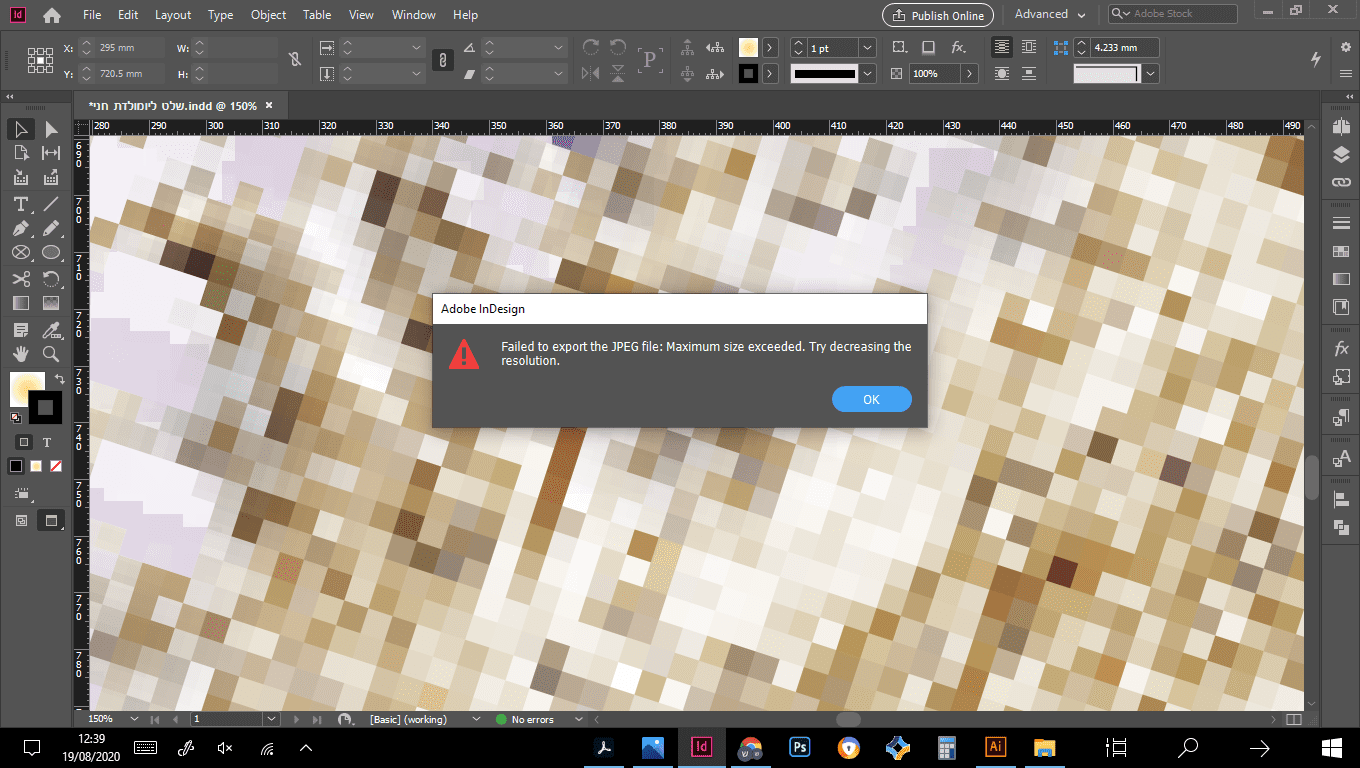
Task: Select the Pen tool
Action: pyautogui.click(x=20, y=229)
